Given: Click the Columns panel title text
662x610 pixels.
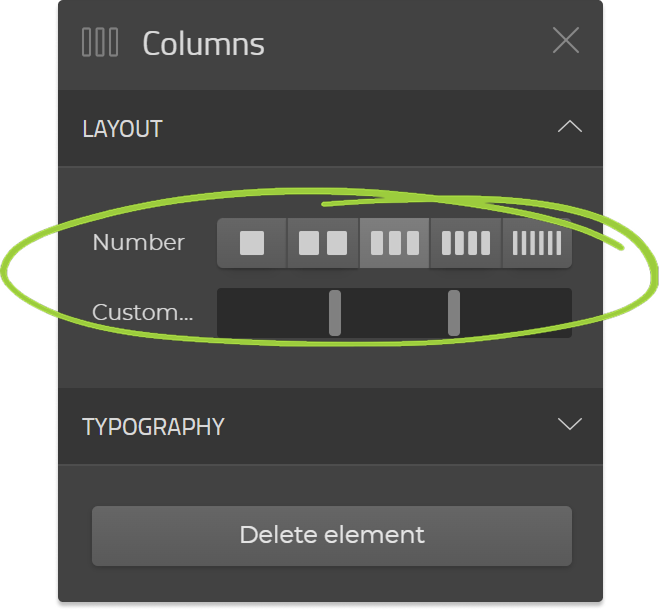Looking at the screenshot, I should [x=203, y=44].
